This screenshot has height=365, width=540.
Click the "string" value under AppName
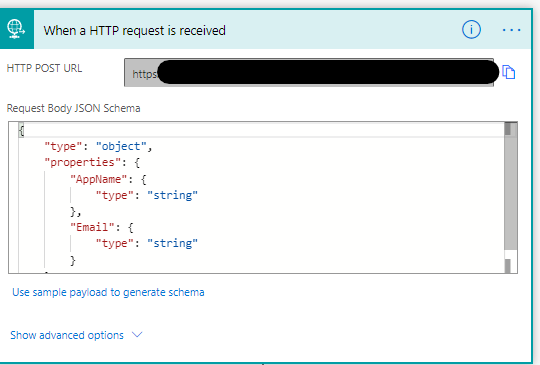click(172, 195)
